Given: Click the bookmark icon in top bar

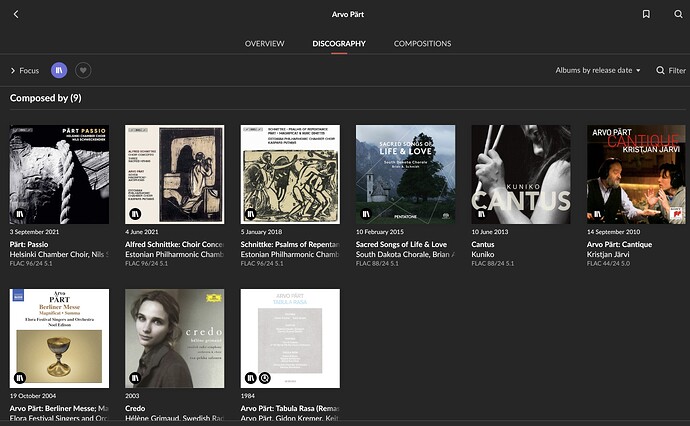Looking at the screenshot, I should tap(647, 14).
